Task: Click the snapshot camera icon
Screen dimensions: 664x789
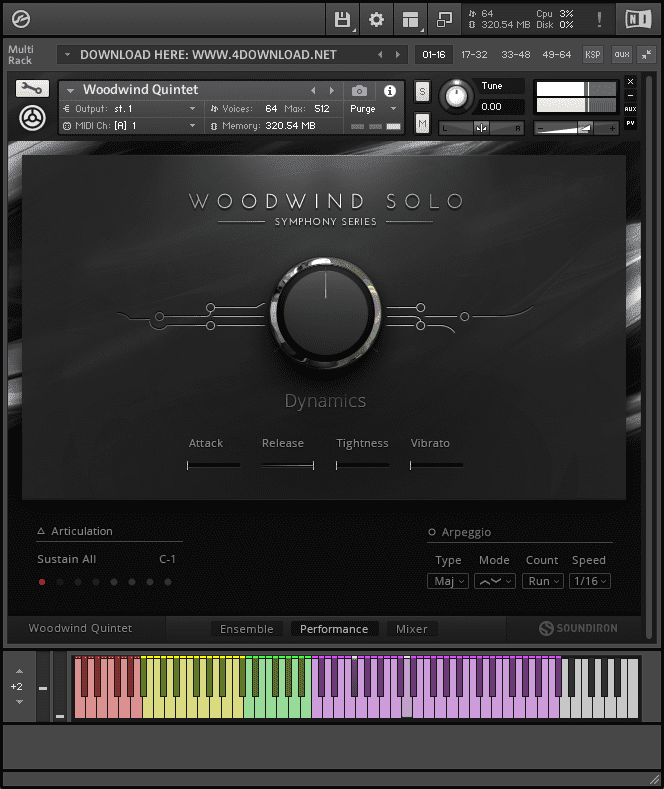Action: (x=359, y=91)
